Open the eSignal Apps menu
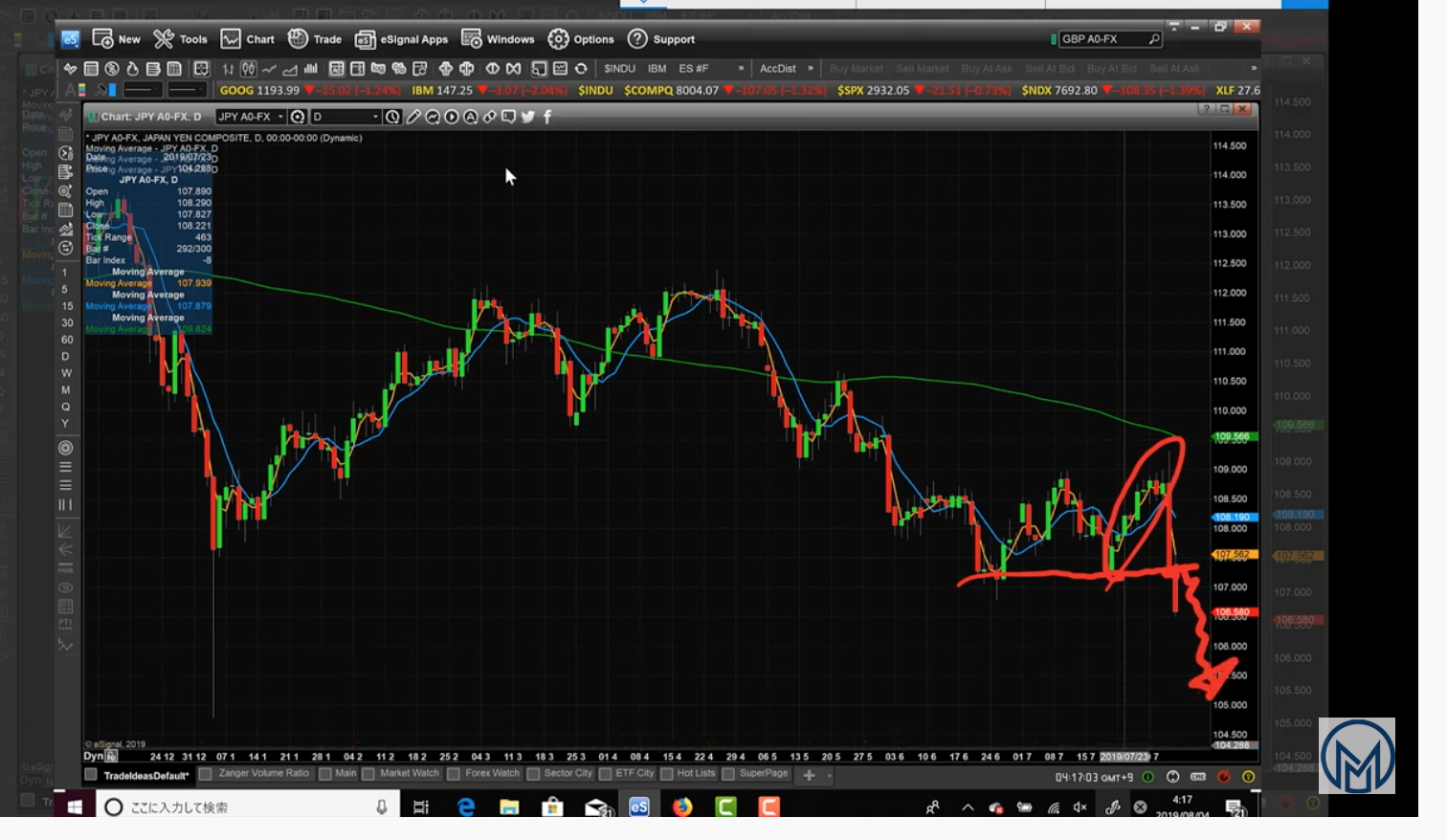1447x840 pixels. 402,39
